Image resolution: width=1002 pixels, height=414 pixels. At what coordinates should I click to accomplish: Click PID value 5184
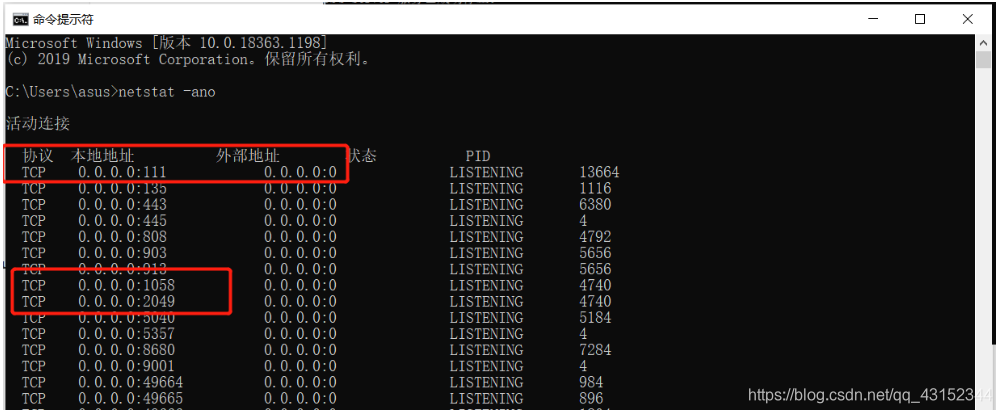tap(596, 318)
